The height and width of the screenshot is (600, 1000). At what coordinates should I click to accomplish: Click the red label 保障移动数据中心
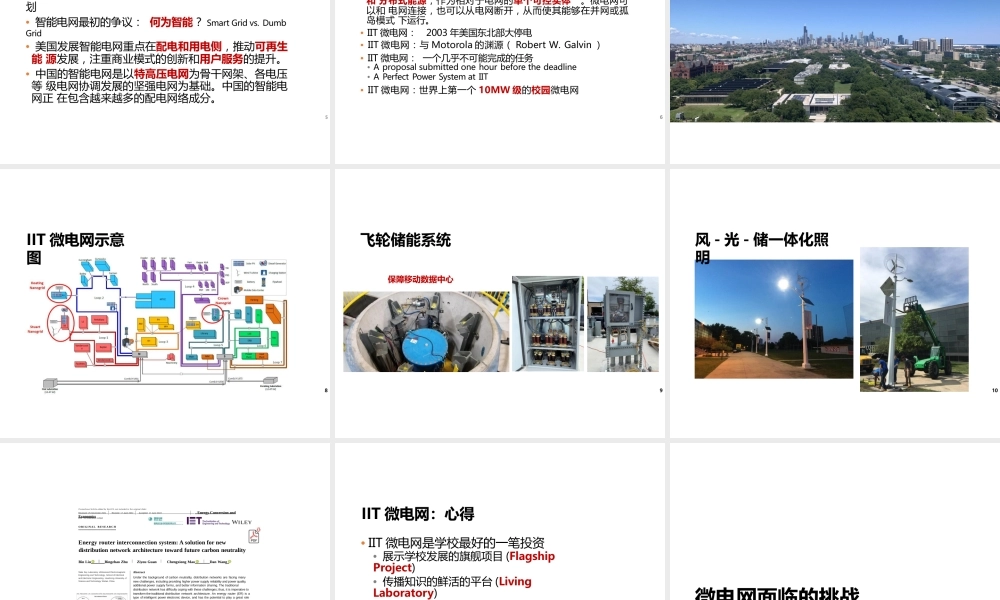pos(420,279)
